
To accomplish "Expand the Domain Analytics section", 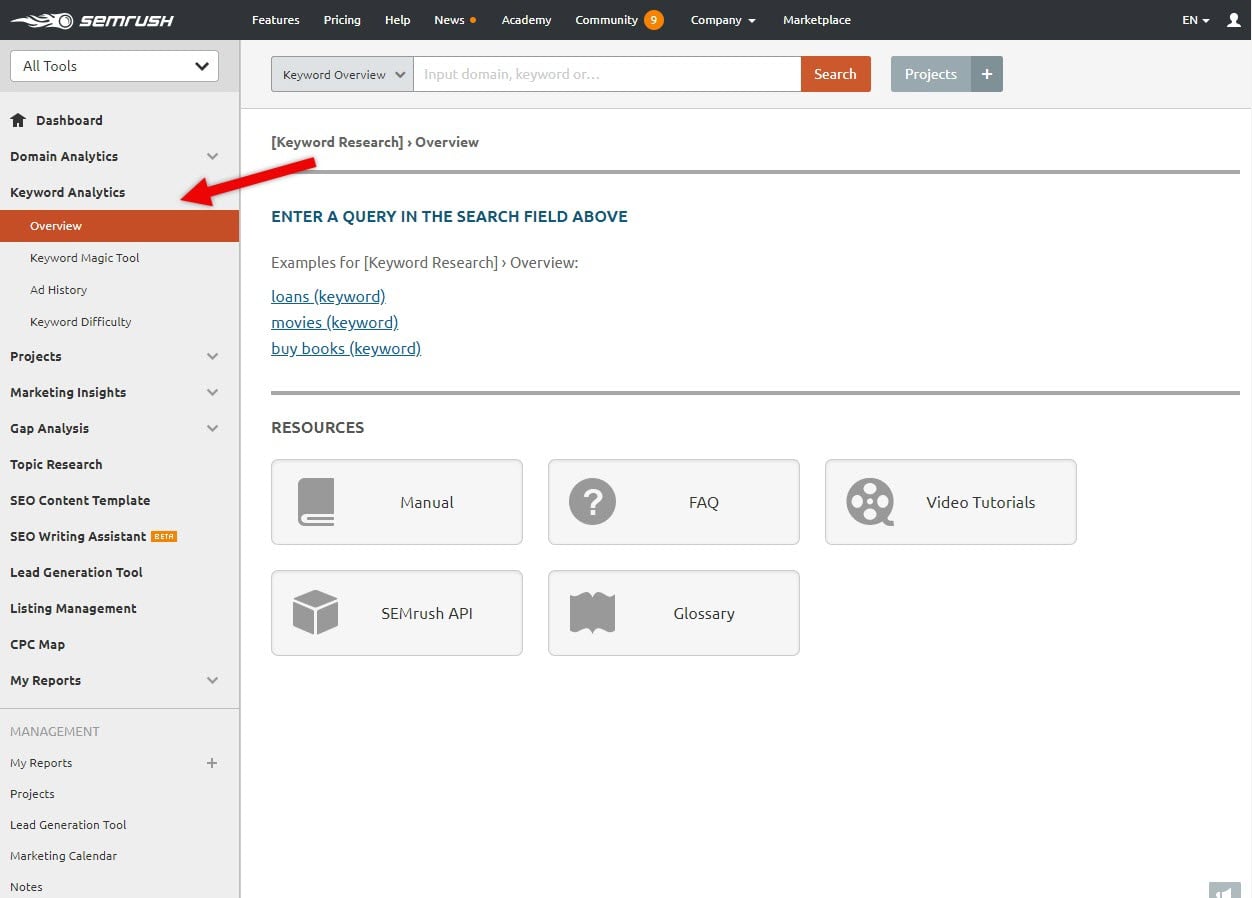I will click(212, 156).
